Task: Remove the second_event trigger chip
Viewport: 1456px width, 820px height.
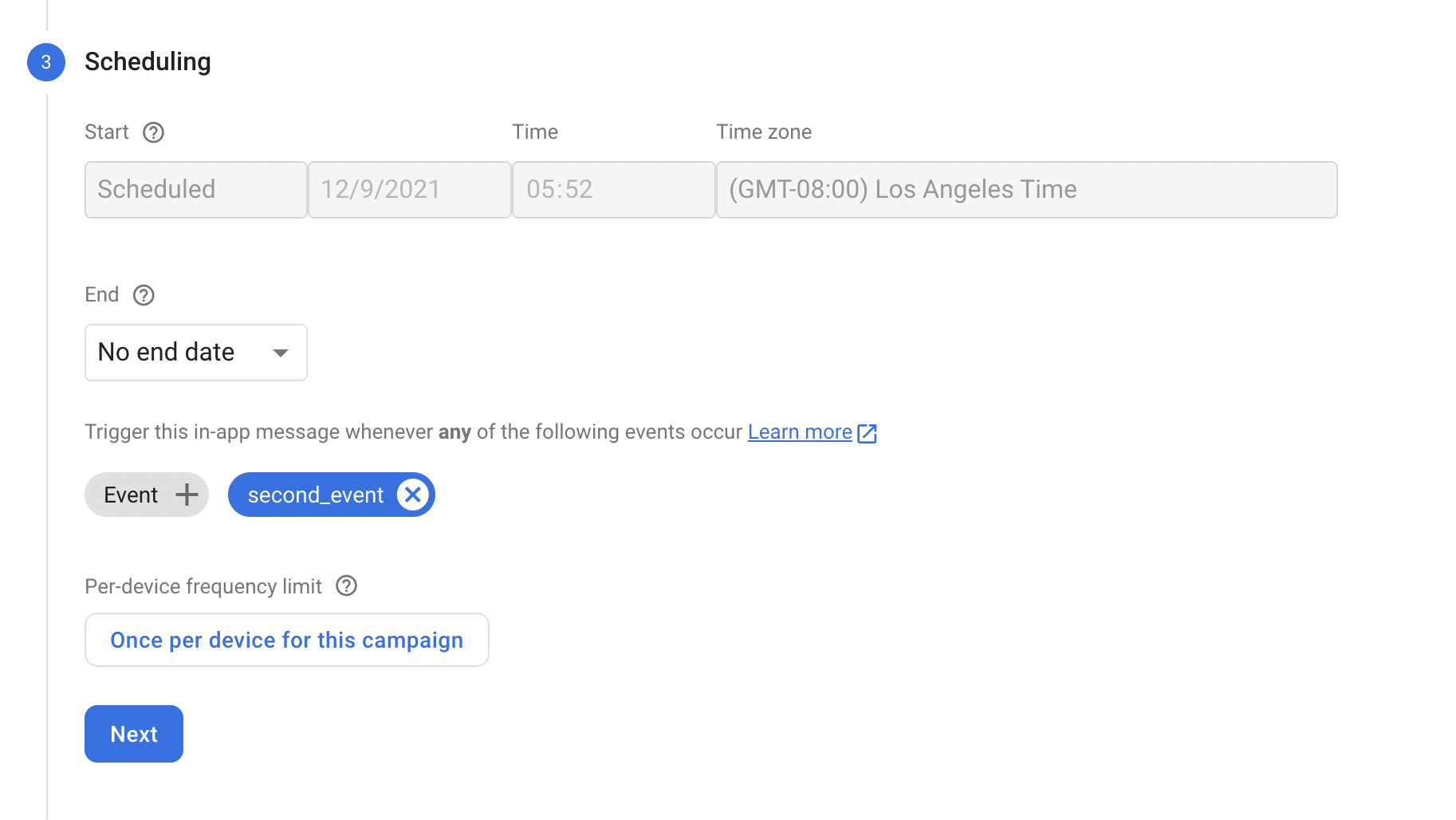Action: click(412, 495)
